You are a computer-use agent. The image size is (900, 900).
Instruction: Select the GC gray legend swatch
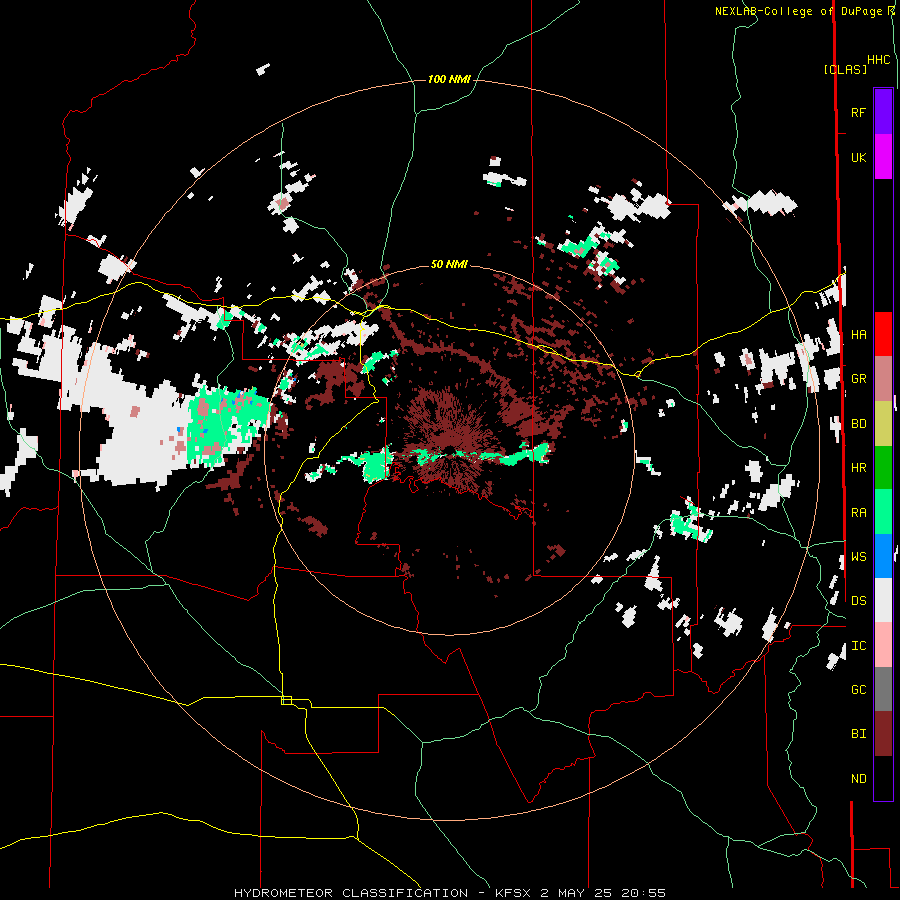tap(883, 689)
